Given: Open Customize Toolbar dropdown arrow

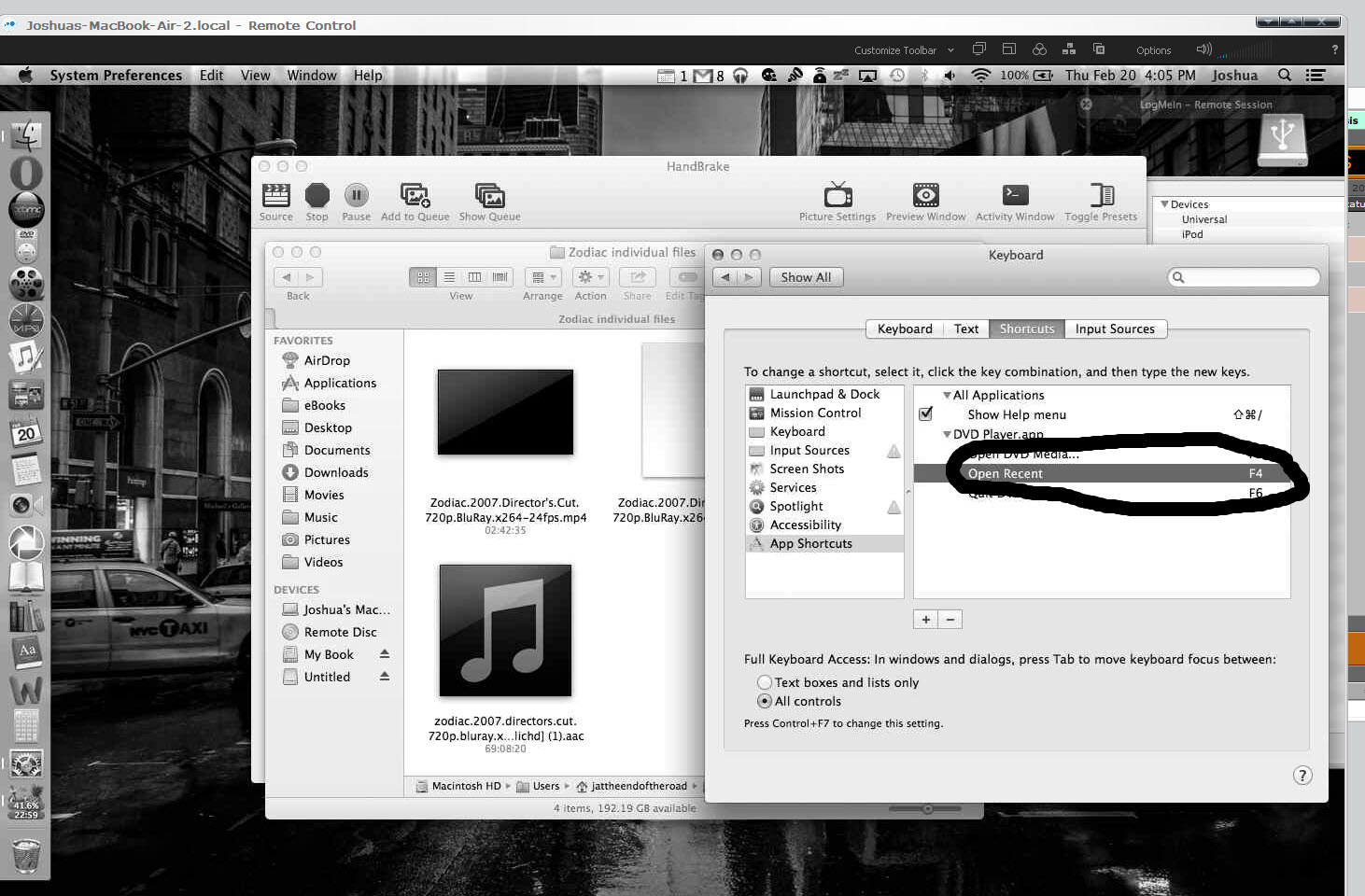Looking at the screenshot, I should pos(950,50).
